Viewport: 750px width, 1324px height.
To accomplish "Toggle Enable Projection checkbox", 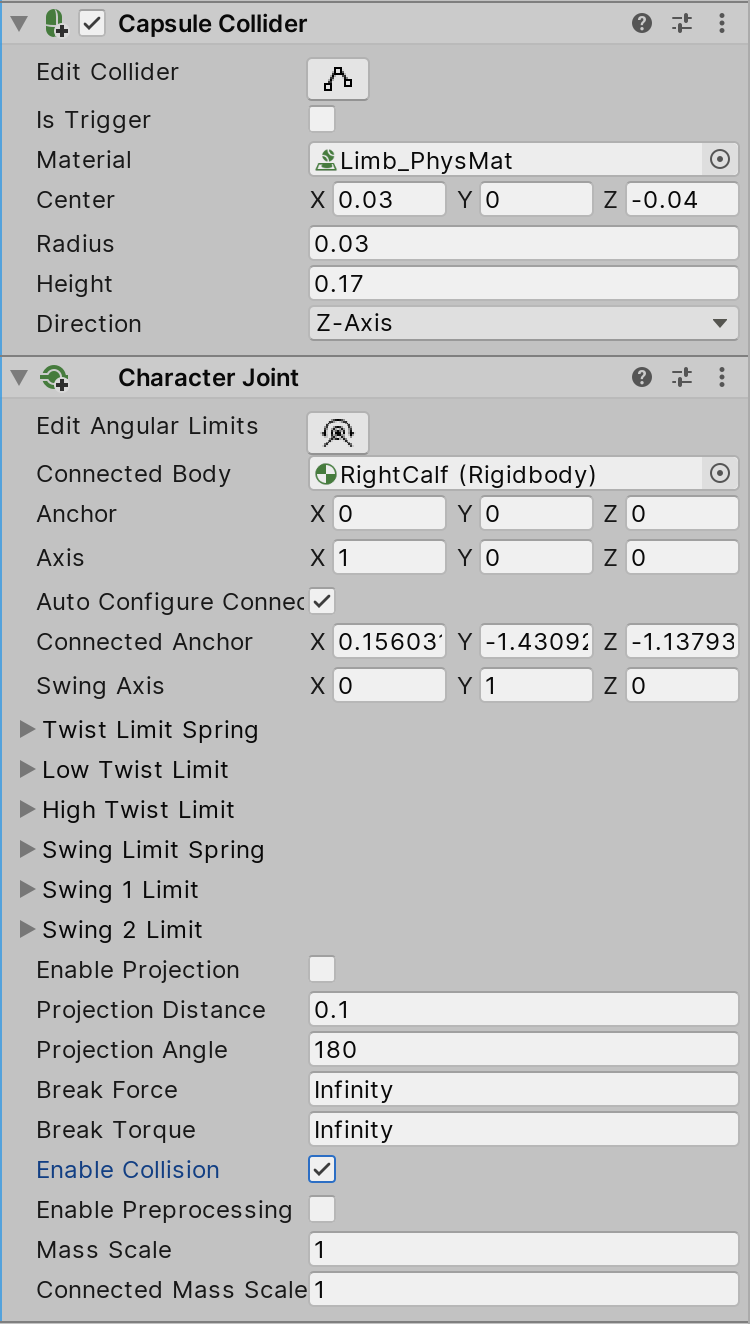I will pyautogui.click(x=322, y=969).
